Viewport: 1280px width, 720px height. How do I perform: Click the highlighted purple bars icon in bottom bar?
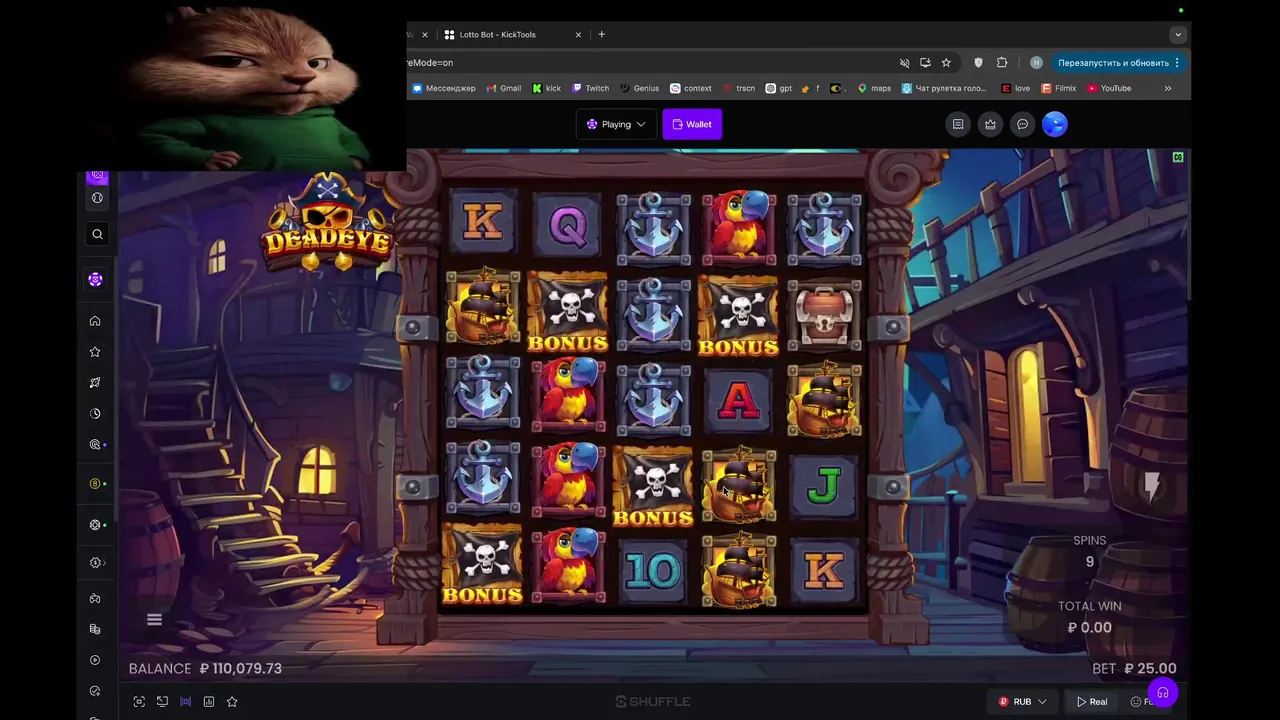click(185, 702)
